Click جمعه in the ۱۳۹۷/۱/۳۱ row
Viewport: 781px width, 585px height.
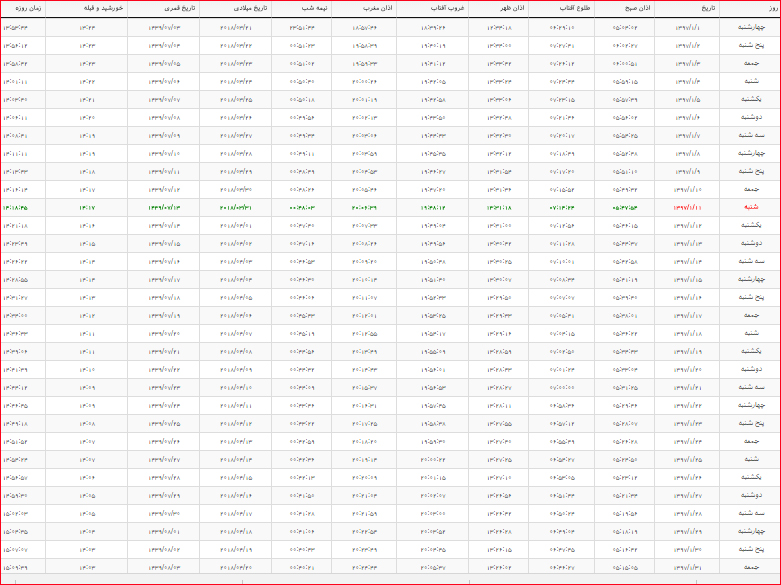click(x=751, y=567)
